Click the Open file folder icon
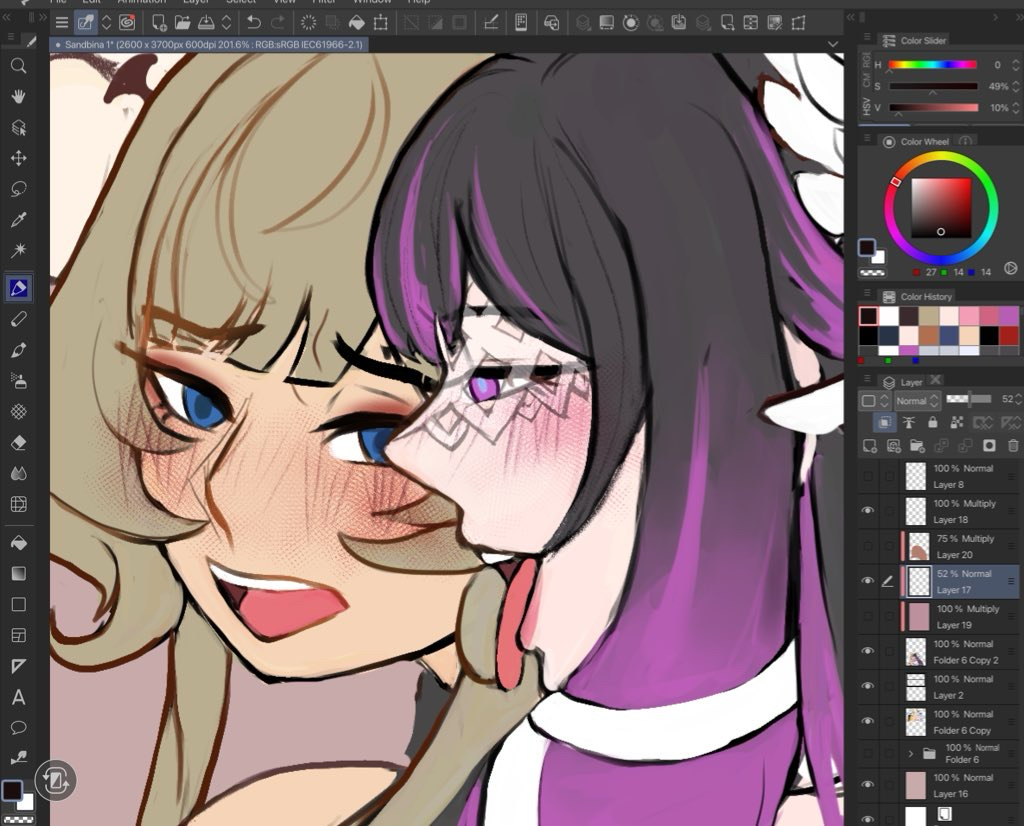The height and width of the screenshot is (826, 1024). (x=183, y=22)
